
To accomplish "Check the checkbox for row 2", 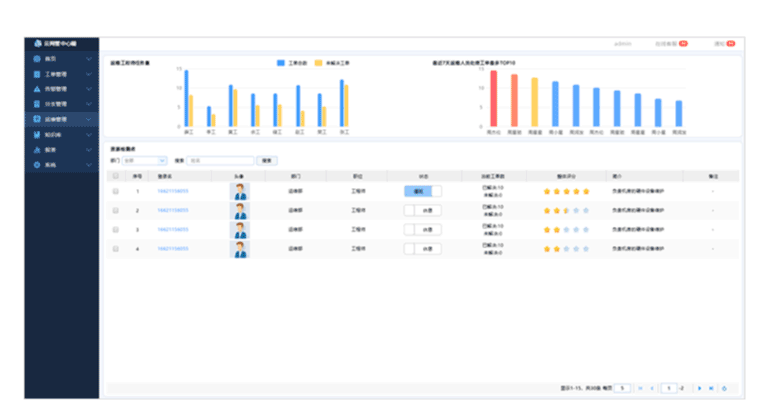I will pos(116,211).
